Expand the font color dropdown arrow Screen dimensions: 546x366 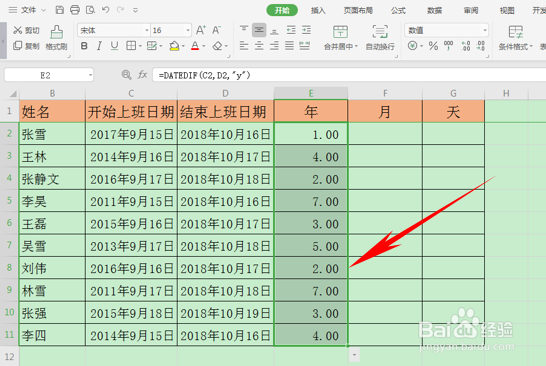tap(204, 46)
